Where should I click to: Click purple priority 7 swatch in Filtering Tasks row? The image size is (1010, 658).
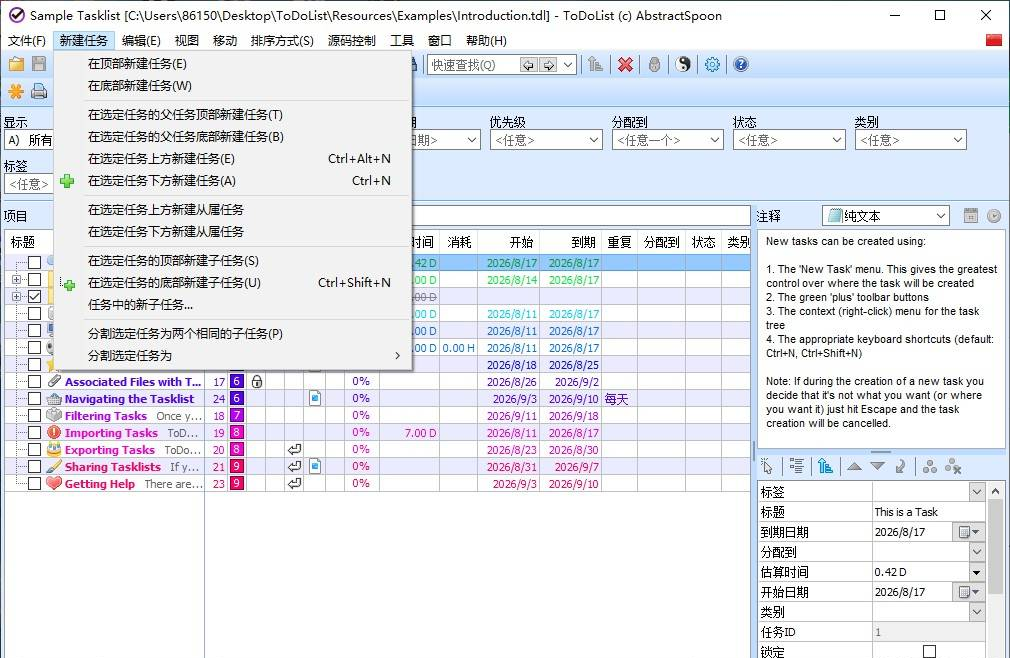click(x=237, y=415)
